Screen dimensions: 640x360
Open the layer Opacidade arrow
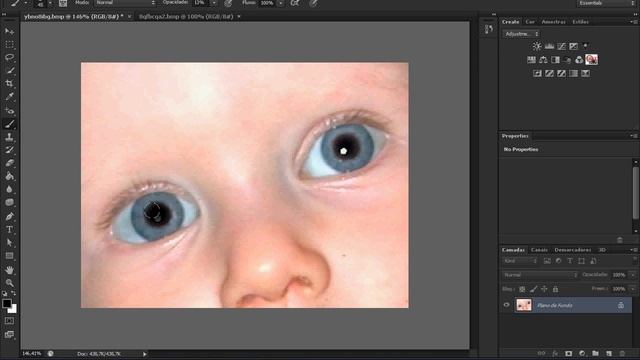[x=633, y=275]
